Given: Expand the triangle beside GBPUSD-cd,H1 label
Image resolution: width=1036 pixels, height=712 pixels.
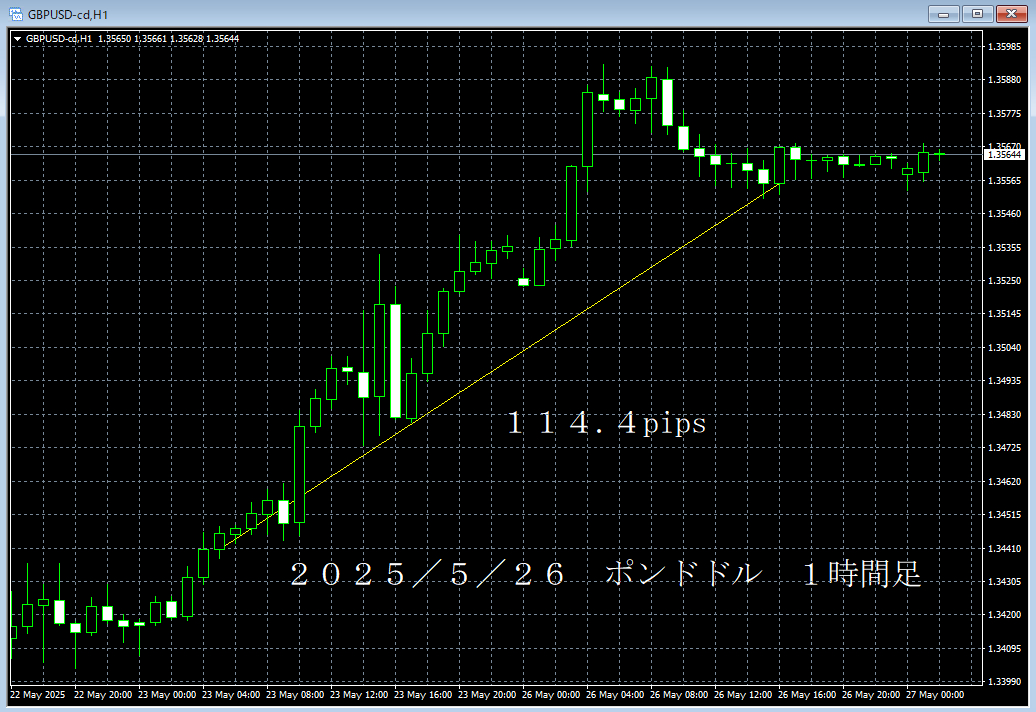Looking at the screenshot, I should pyautogui.click(x=17, y=39).
